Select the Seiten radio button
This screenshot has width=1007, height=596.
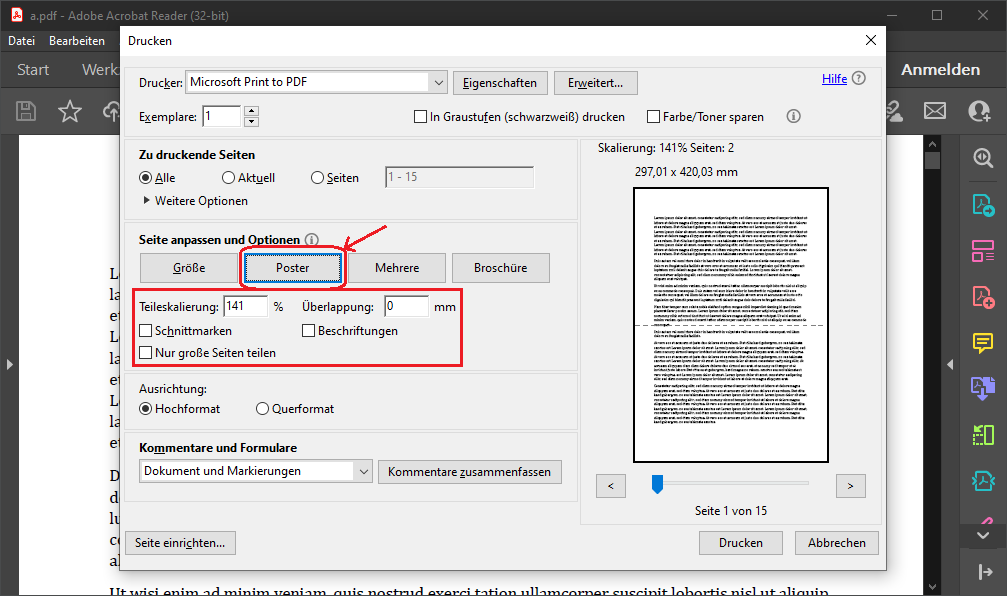(317, 178)
